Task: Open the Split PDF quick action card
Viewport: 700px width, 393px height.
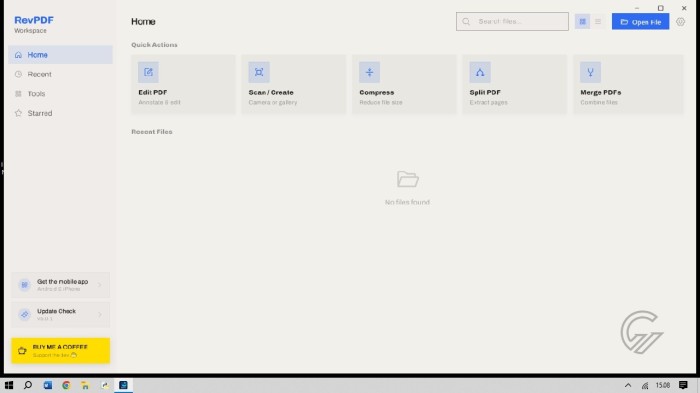Action: click(x=515, y=84)
